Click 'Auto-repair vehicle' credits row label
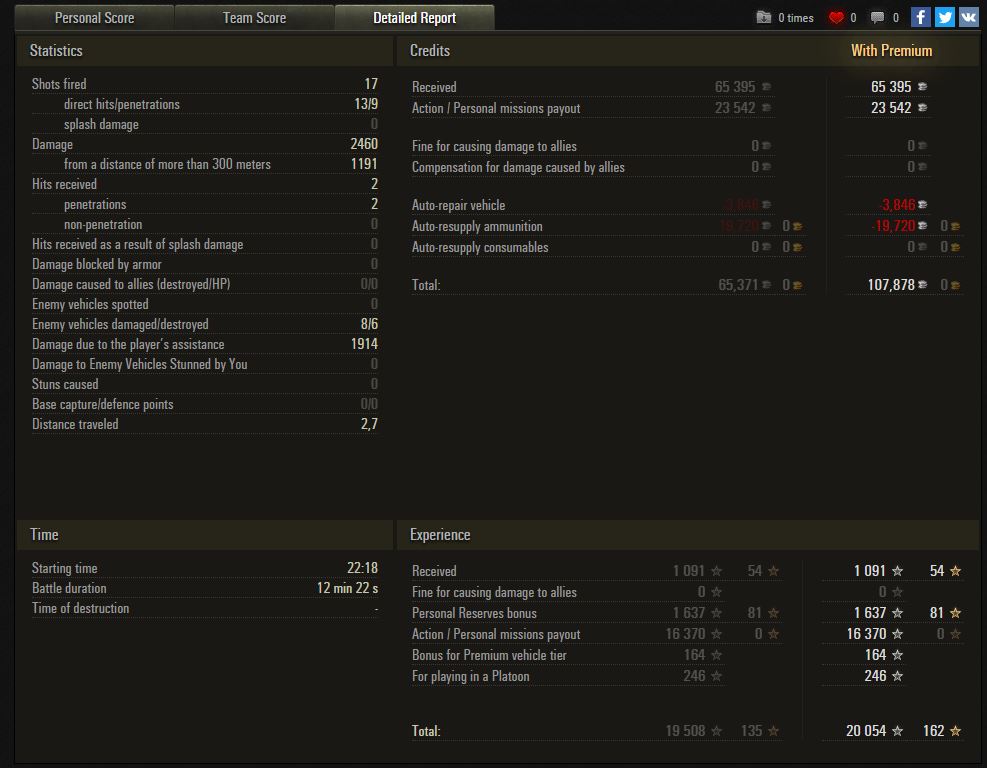 pyautogui.click(x=458, y=205)
